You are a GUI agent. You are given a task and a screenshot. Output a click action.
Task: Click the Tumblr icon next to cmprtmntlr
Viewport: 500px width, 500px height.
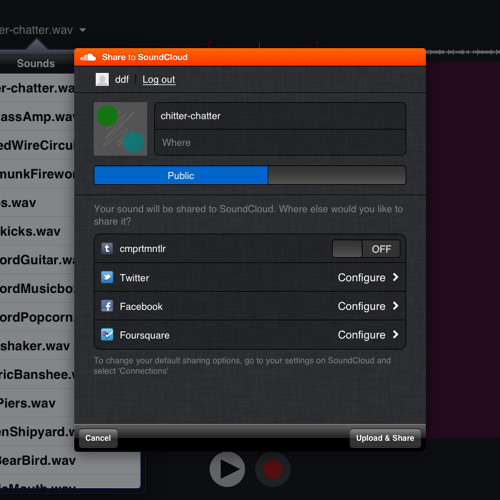[107, 248]
